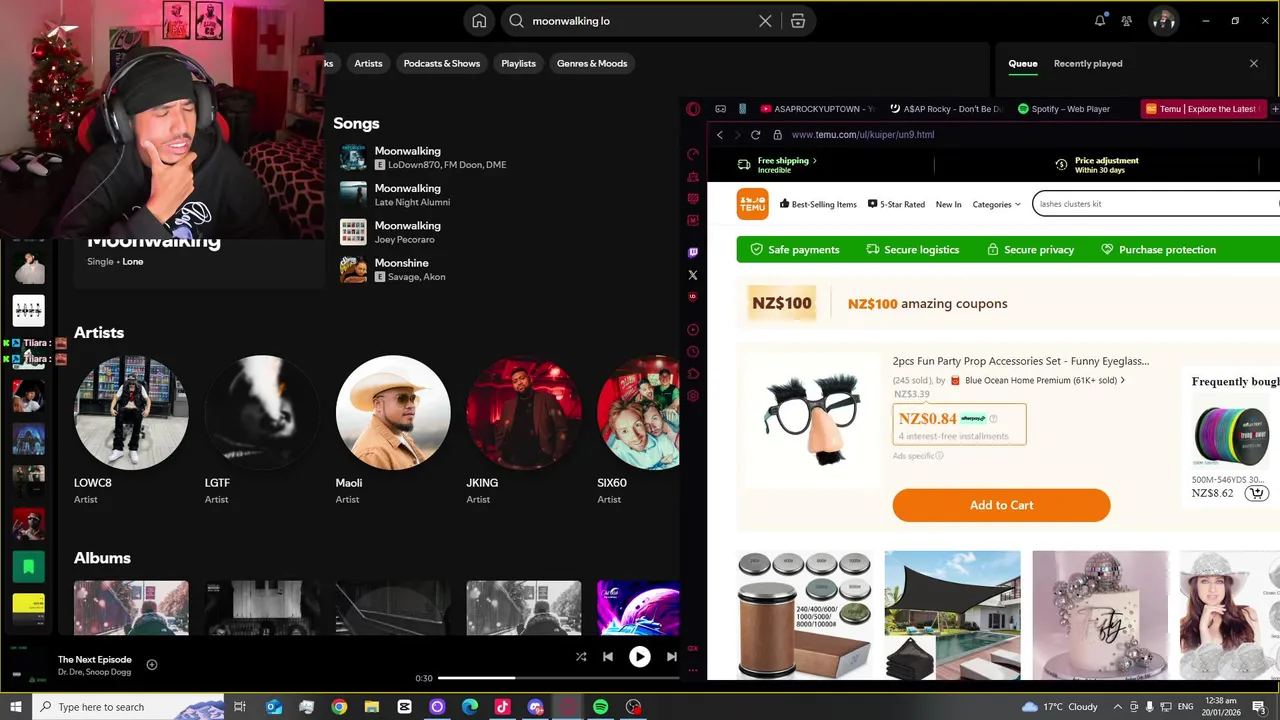Open Twitch in the Opera sidebar
This screenshot has width=1280, height=720.
(693, 253)
